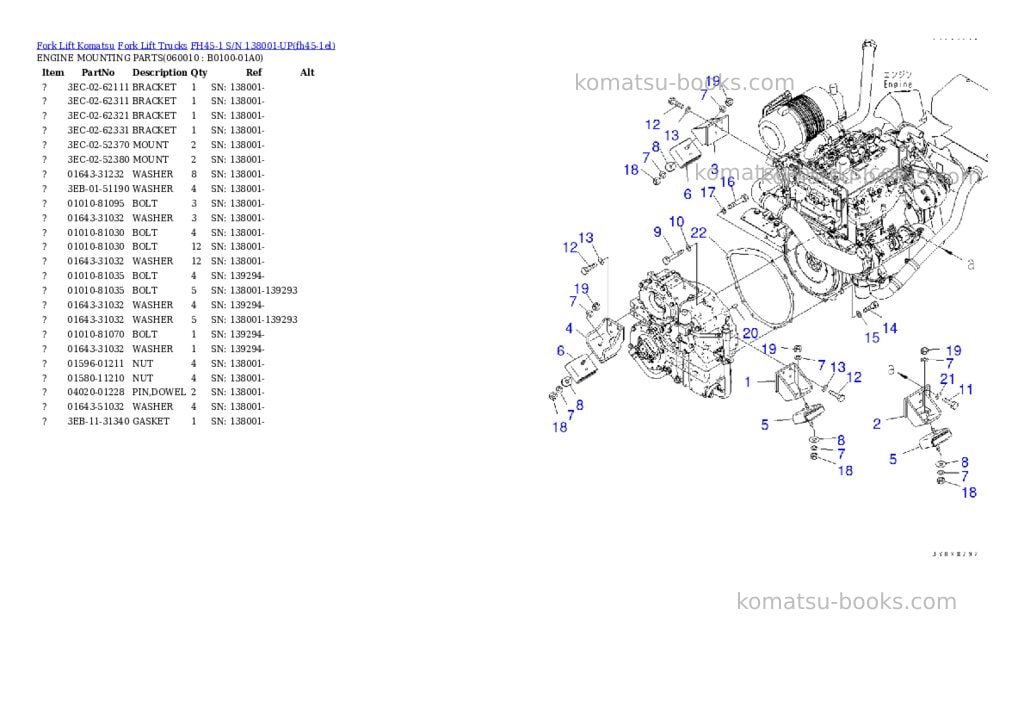
Task: Click callout number 9 in the diagram
Action: [x=658, y=232]
